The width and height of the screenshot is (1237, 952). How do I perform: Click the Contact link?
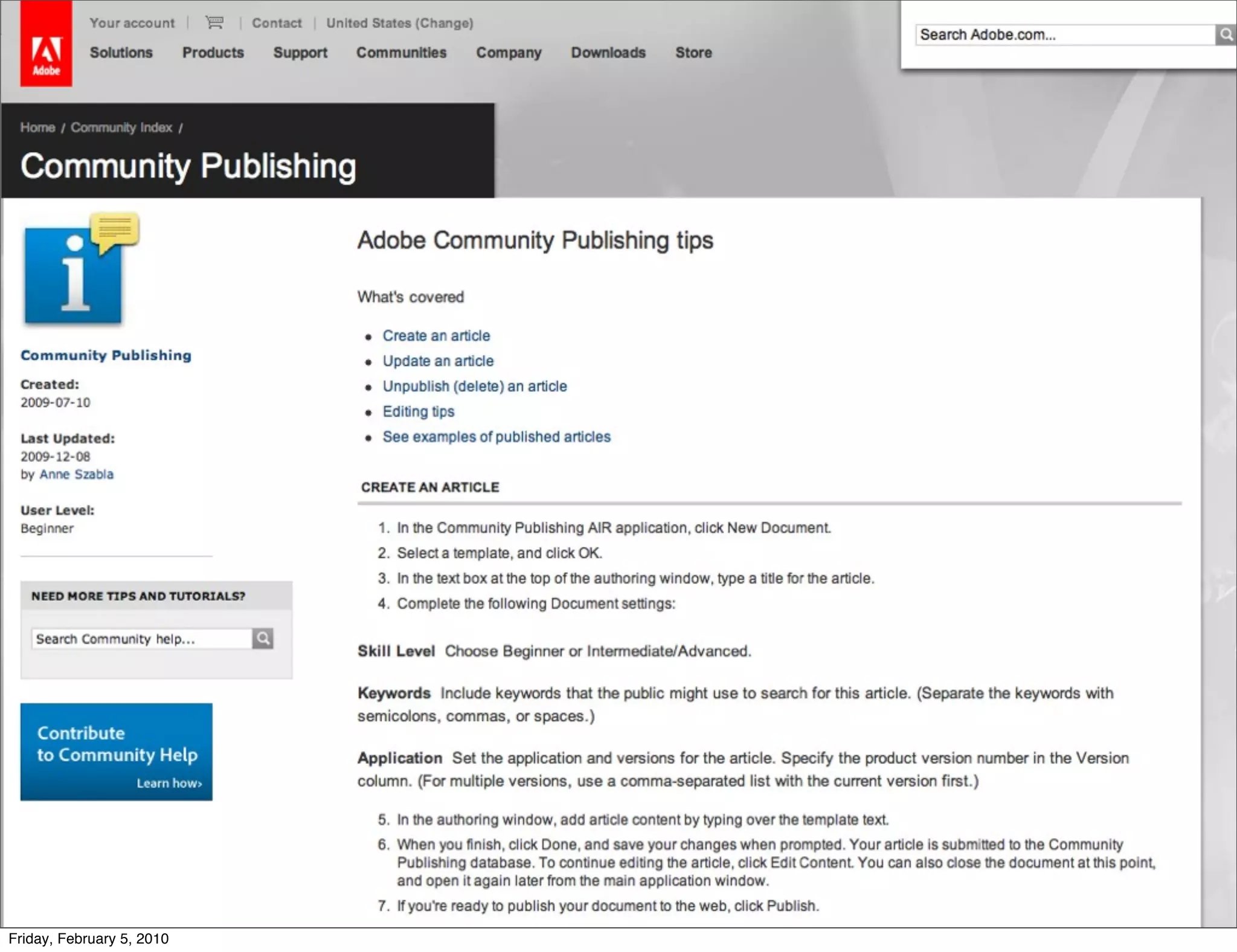coord(277,23)
